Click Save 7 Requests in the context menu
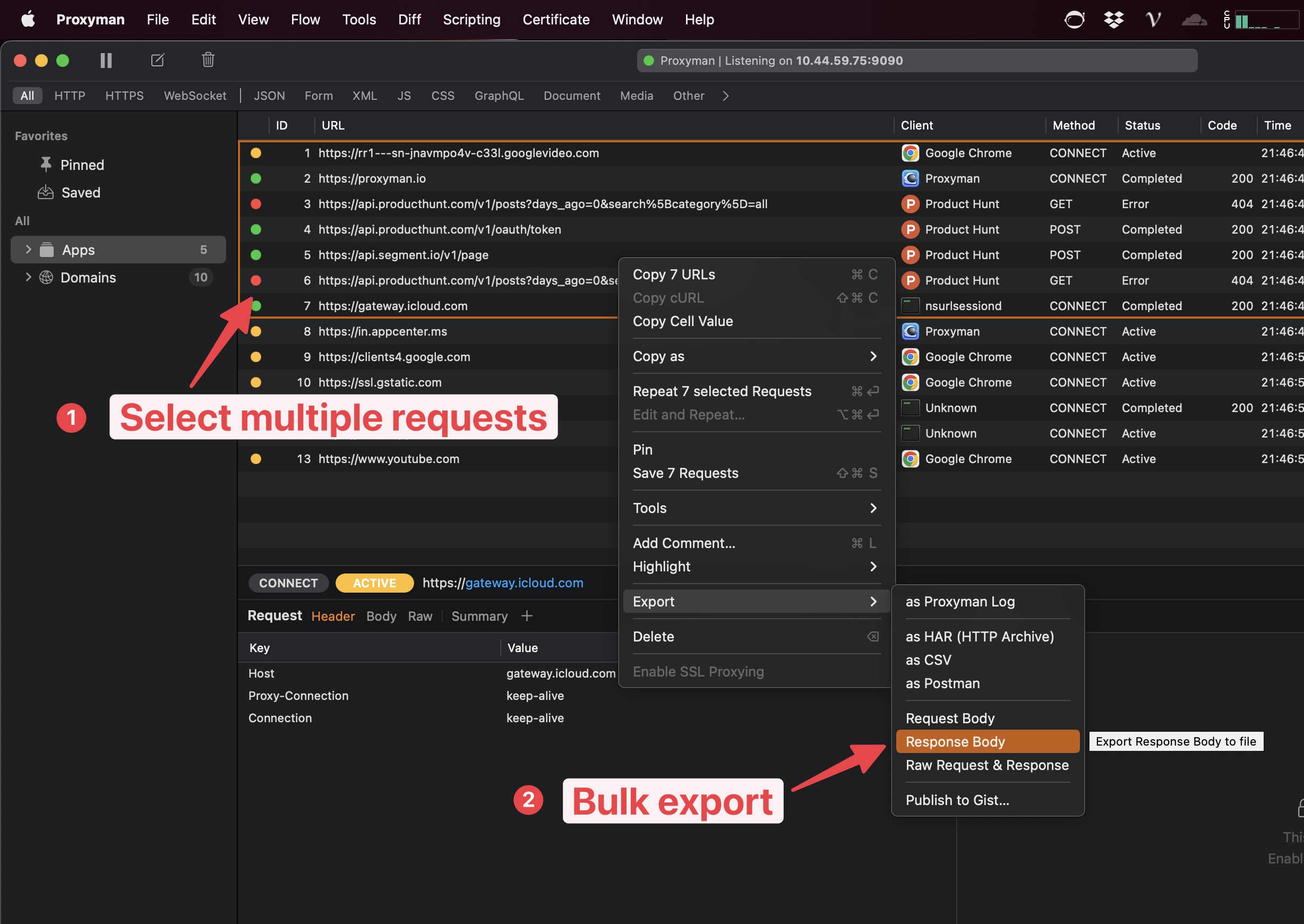 pos(685,473)
